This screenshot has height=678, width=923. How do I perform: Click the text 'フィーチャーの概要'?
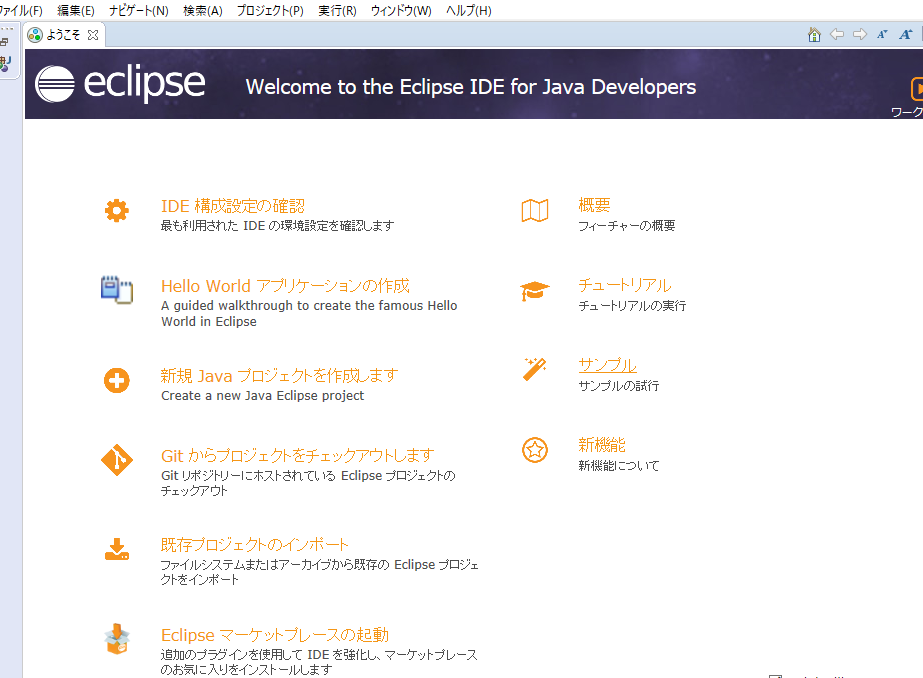626,226
